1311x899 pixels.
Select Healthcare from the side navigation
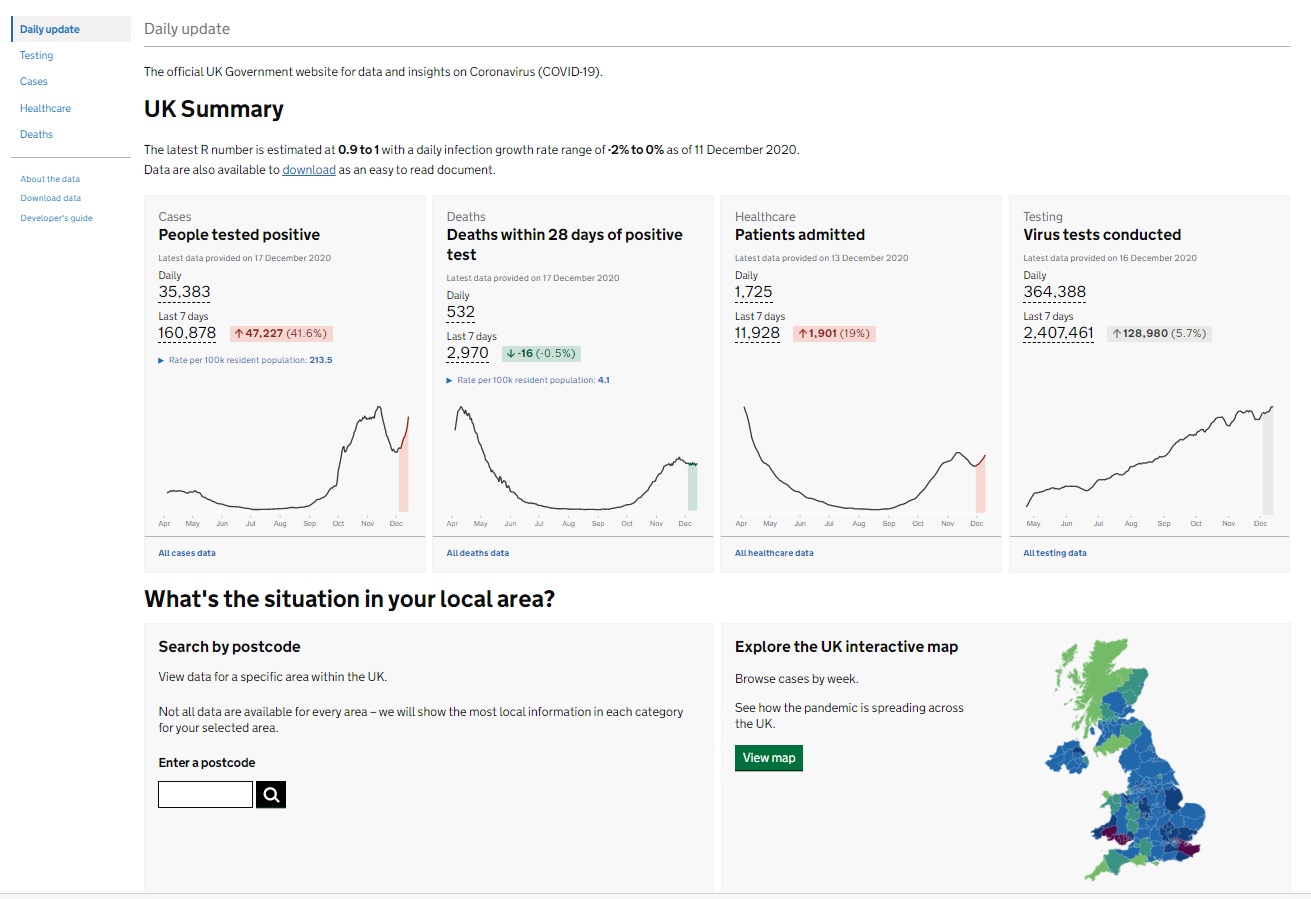coord(45,108)
